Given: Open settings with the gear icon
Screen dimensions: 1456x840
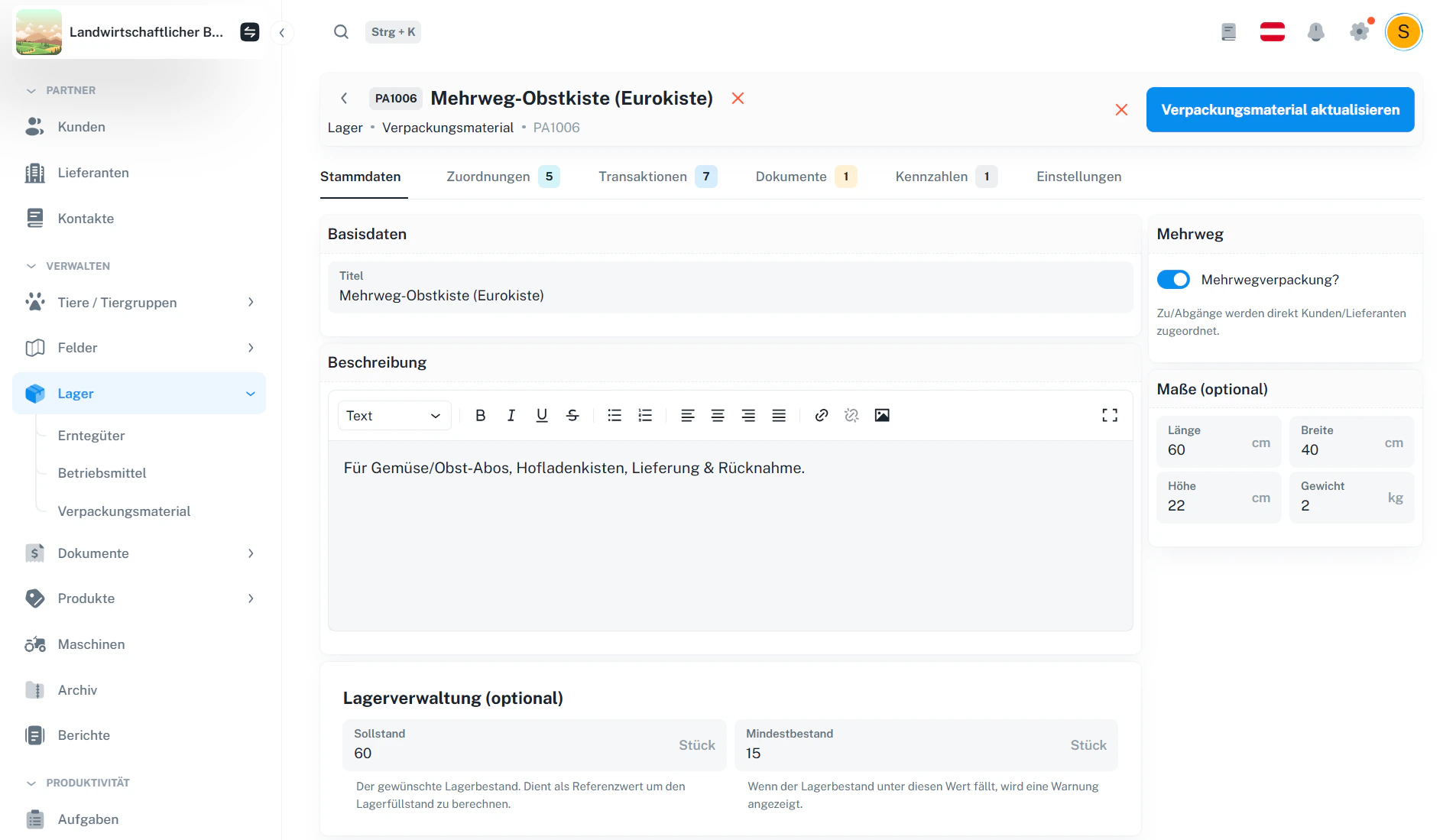Looking at the screenshot, I should coord(1359,31).
